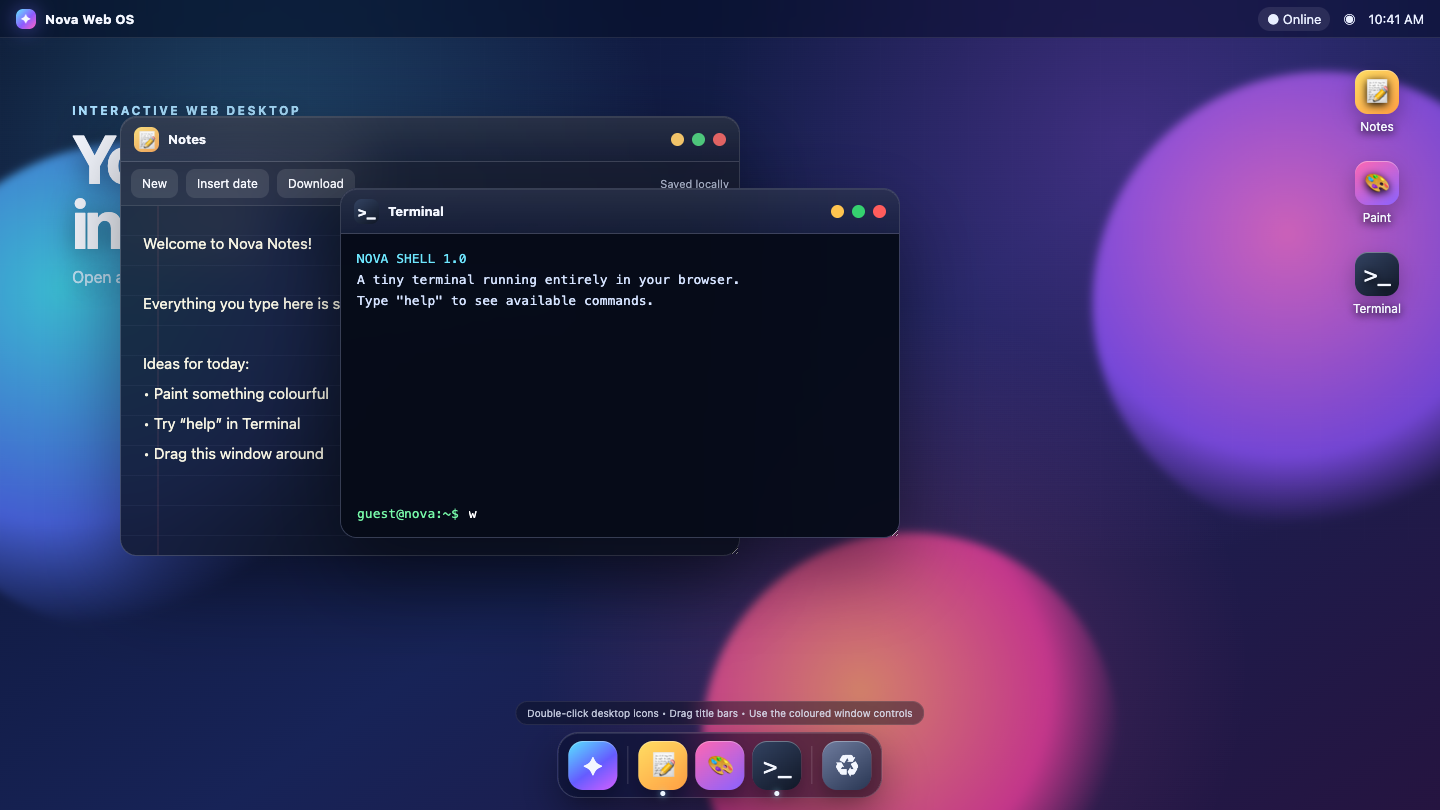
Task: Click "Ideas for today:" line in Notes
Action: (x=196, y=364)
